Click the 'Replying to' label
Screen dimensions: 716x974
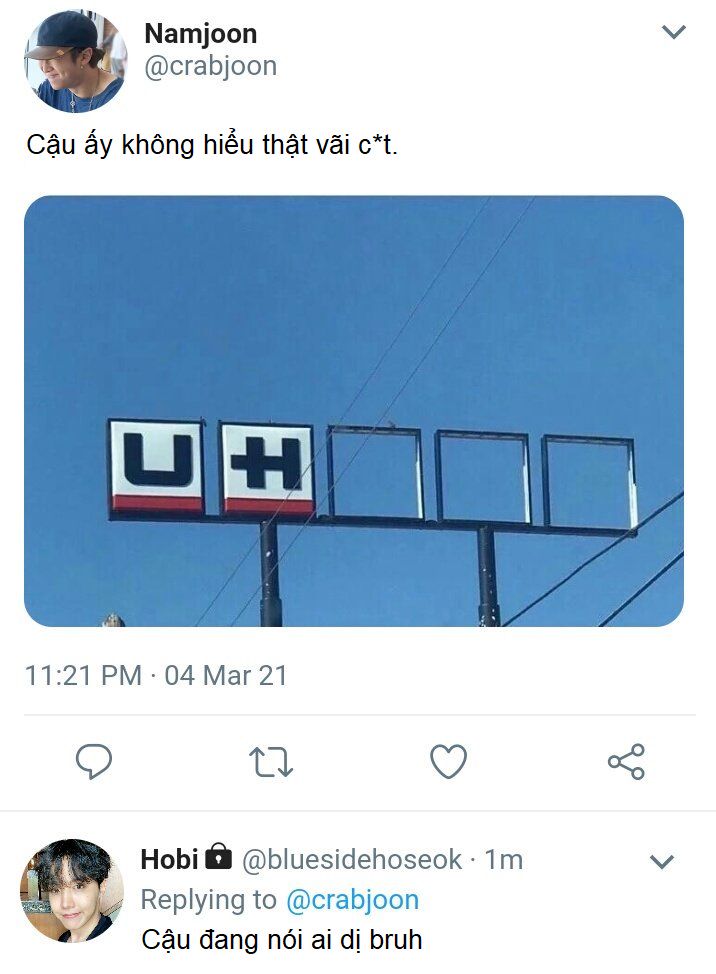tap(209, 900)
